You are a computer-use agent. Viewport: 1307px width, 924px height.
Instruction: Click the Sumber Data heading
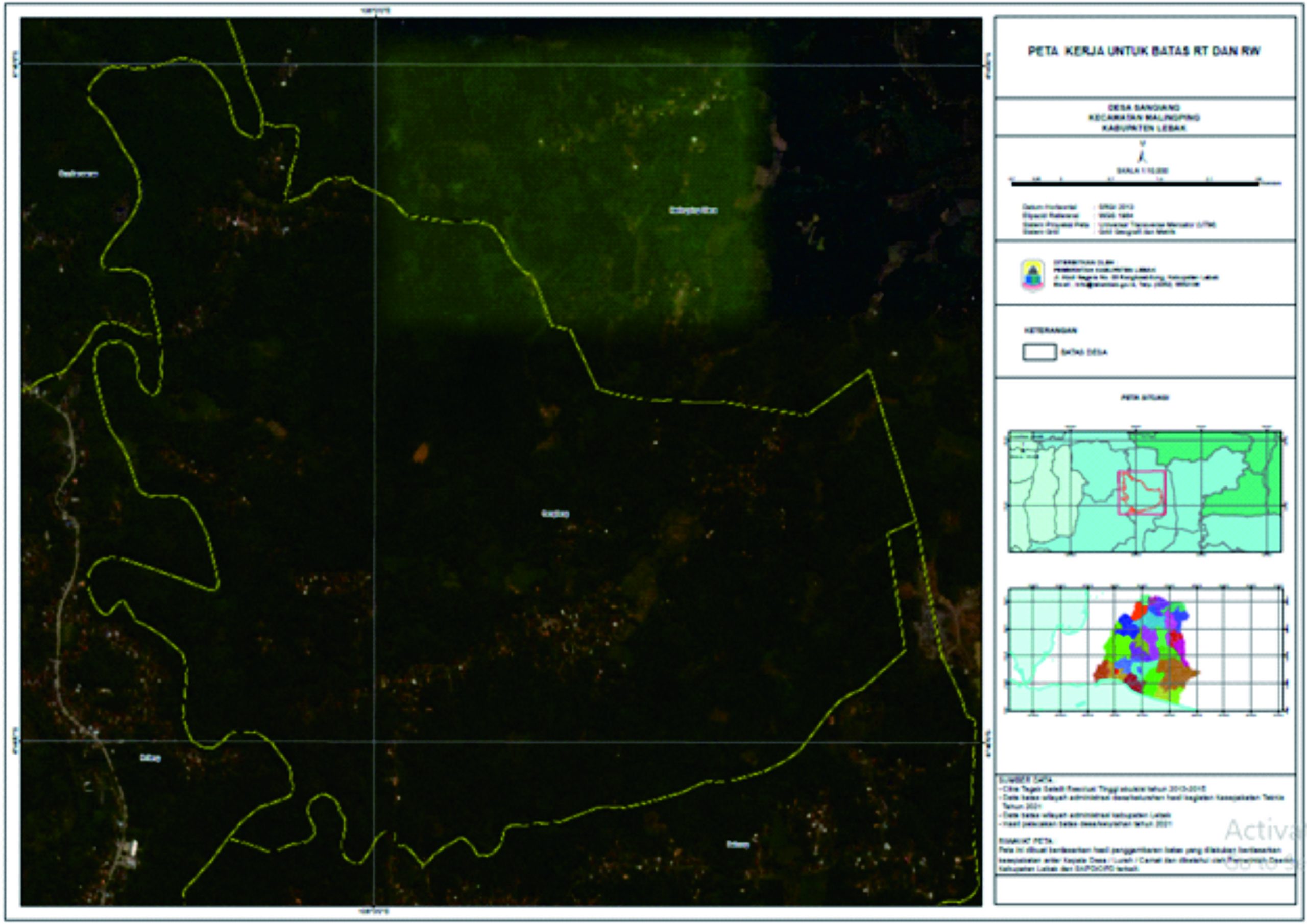(1026, 780)
